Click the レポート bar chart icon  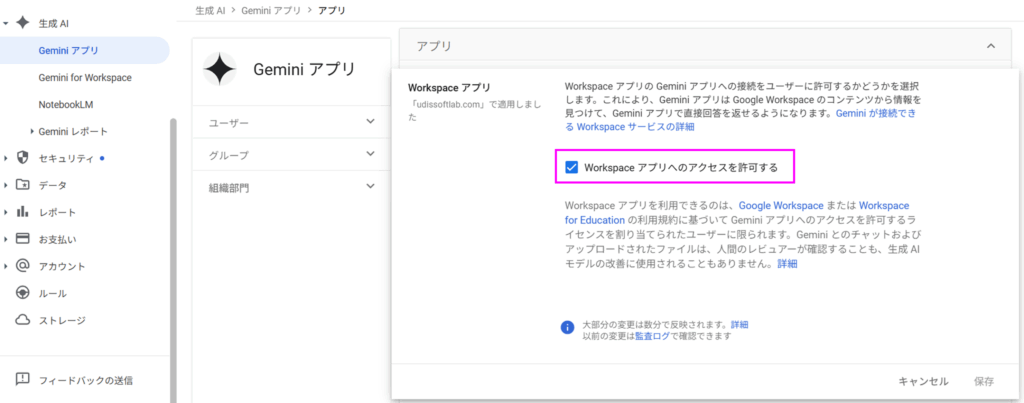coord(23,212)
